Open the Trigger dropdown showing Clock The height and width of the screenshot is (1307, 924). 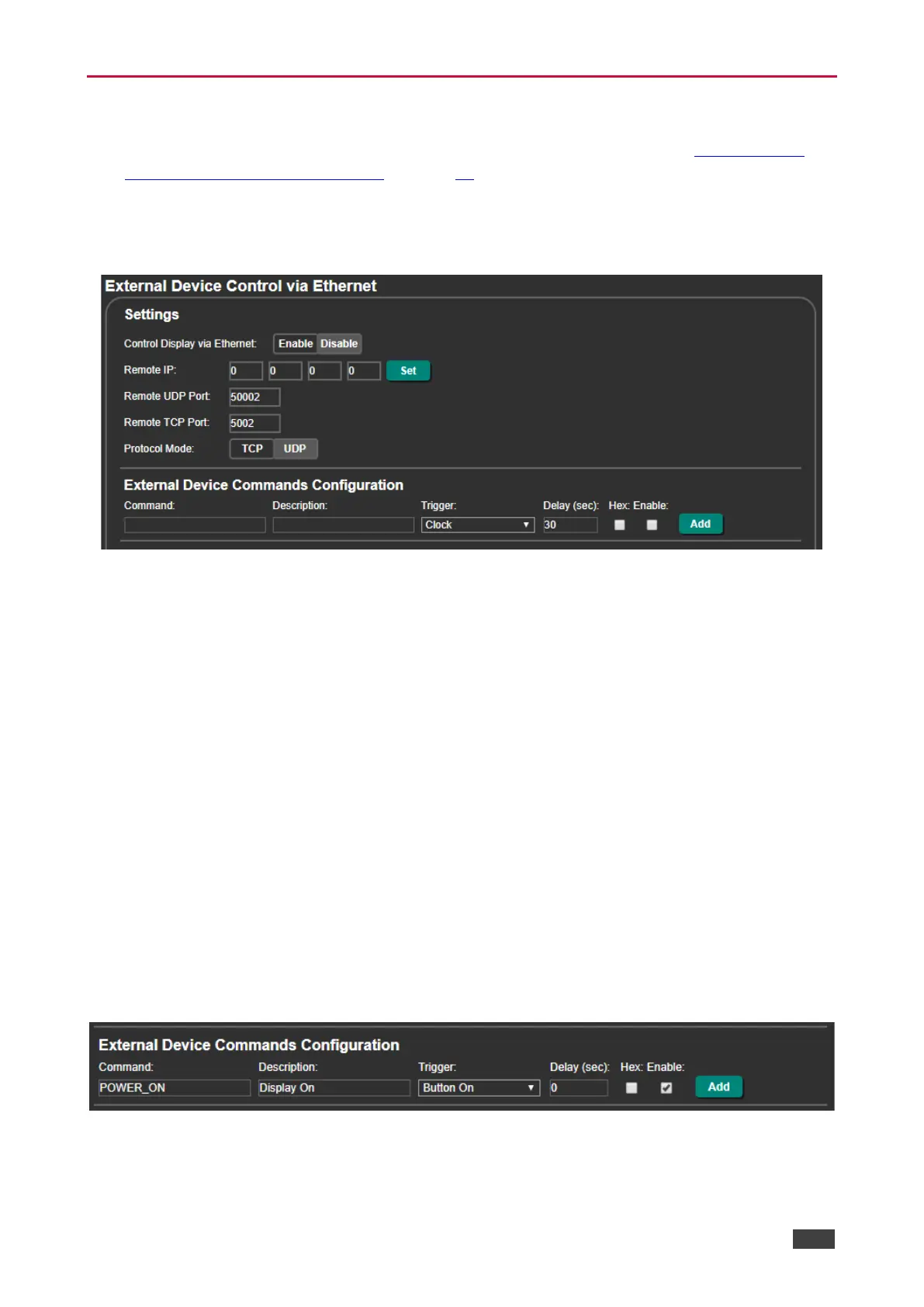tap(478, 525)
